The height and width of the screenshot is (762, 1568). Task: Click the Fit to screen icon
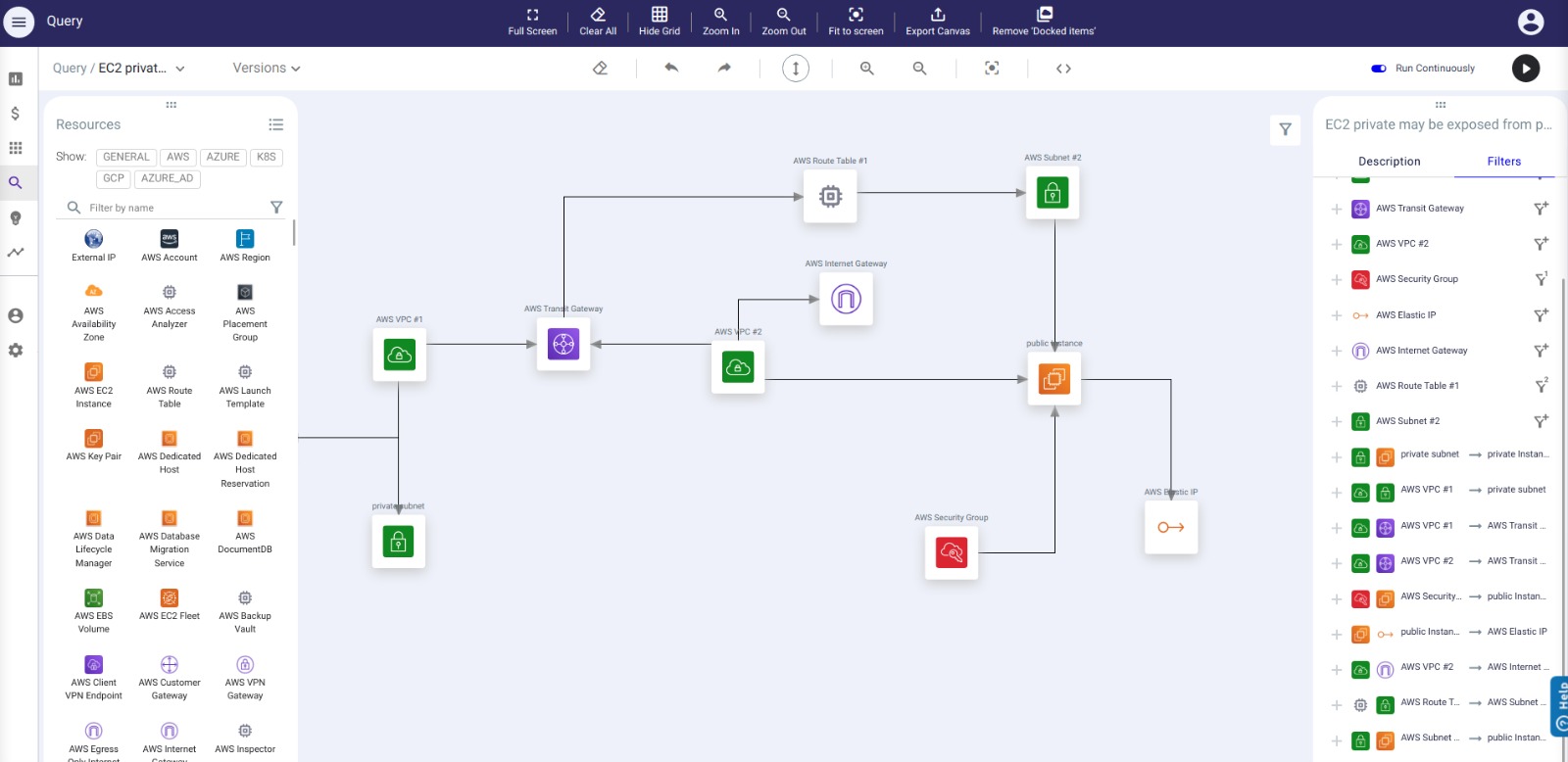pos(856,15)
